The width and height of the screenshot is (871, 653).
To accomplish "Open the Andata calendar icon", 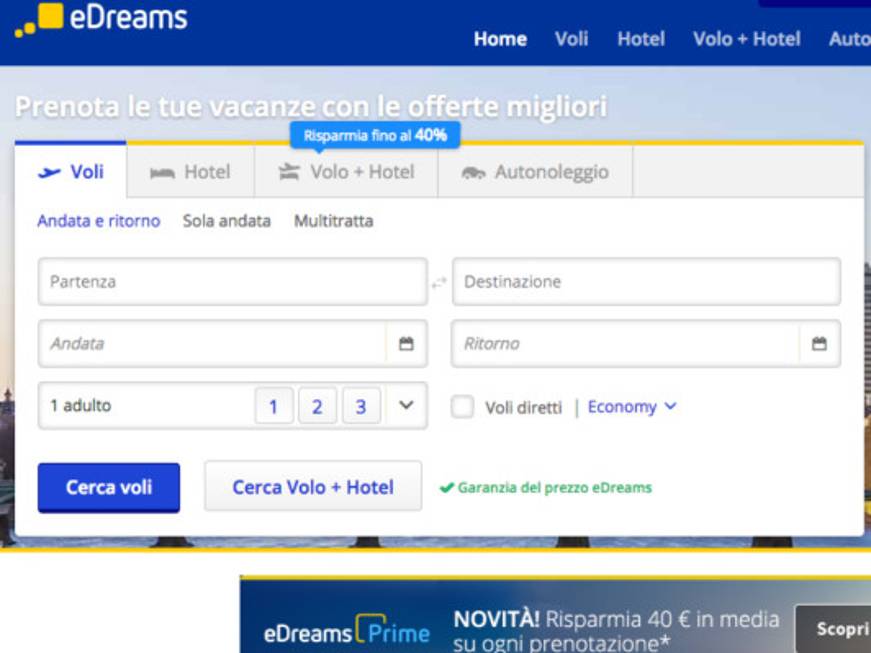I will coord(406,344).
